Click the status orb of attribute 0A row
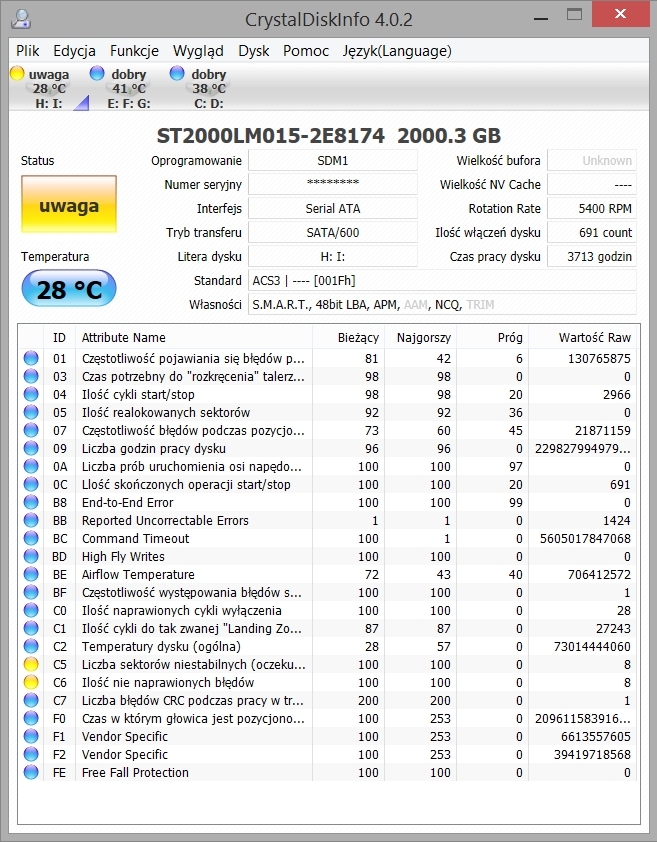Screen dimensions: 657x842 point(31,466)
